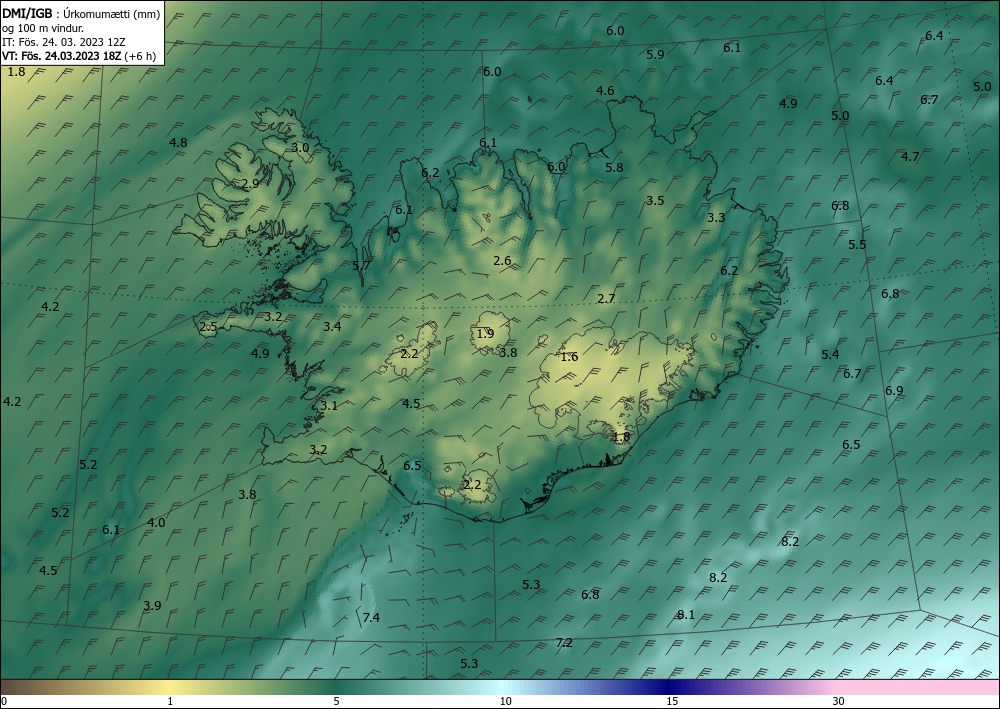This screenshot has width=1000, height=709.
Task: Click the map value '5.5'
Action: 857,244
